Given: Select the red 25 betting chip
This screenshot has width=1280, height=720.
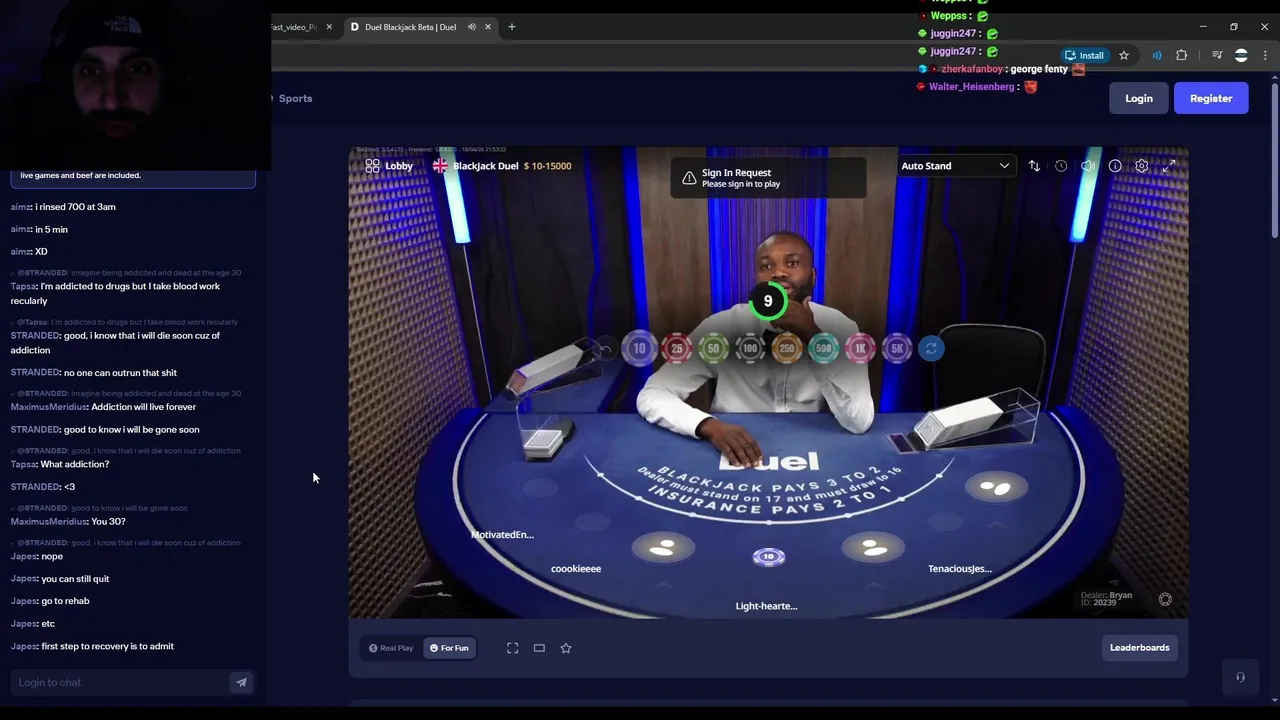Looking at the screenshot, I should (677, 348).
